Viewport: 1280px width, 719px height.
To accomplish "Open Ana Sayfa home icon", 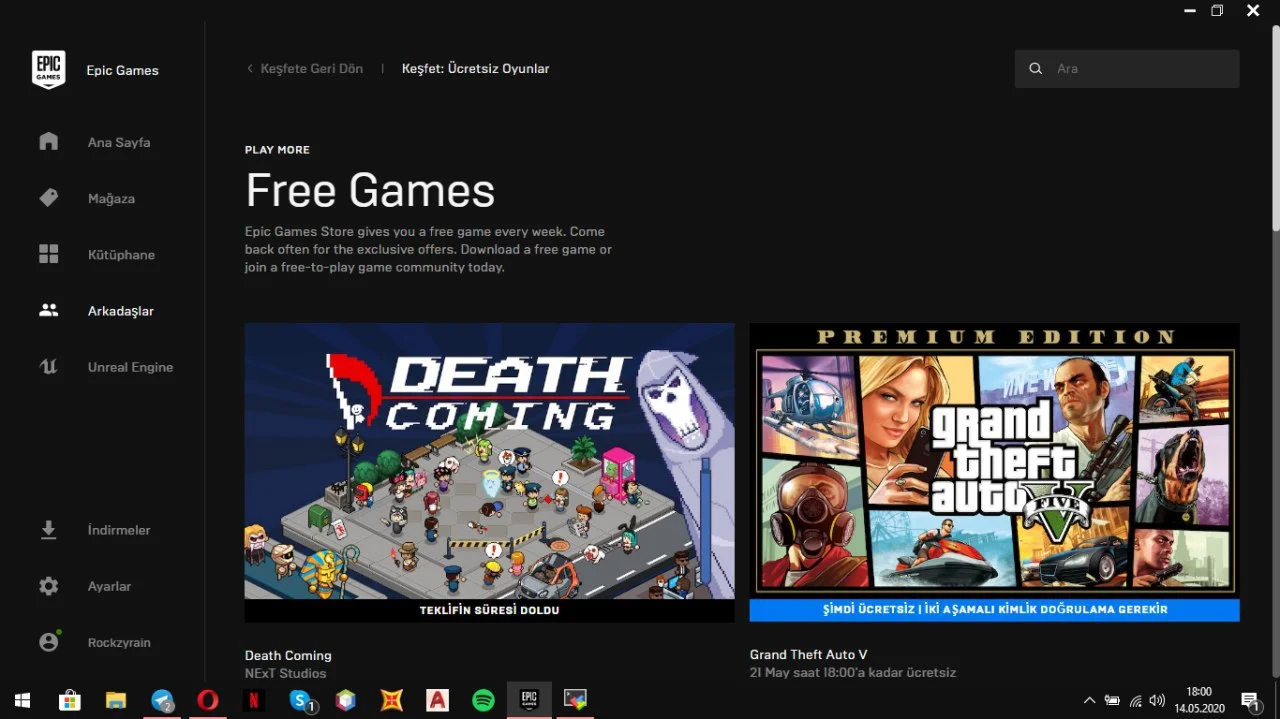I will click(x=49, y=141).
